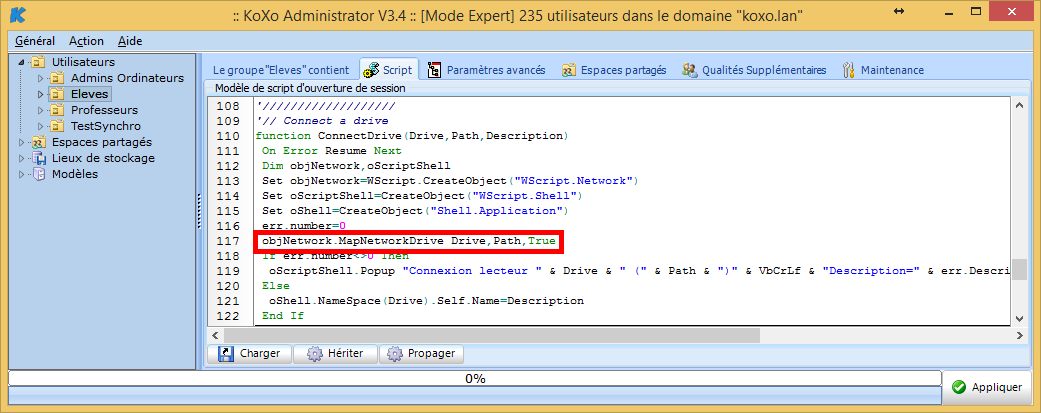Open the Général menu
Image resolution: width=1041 pixels, height=413 pixels.
tap(35, 41)
